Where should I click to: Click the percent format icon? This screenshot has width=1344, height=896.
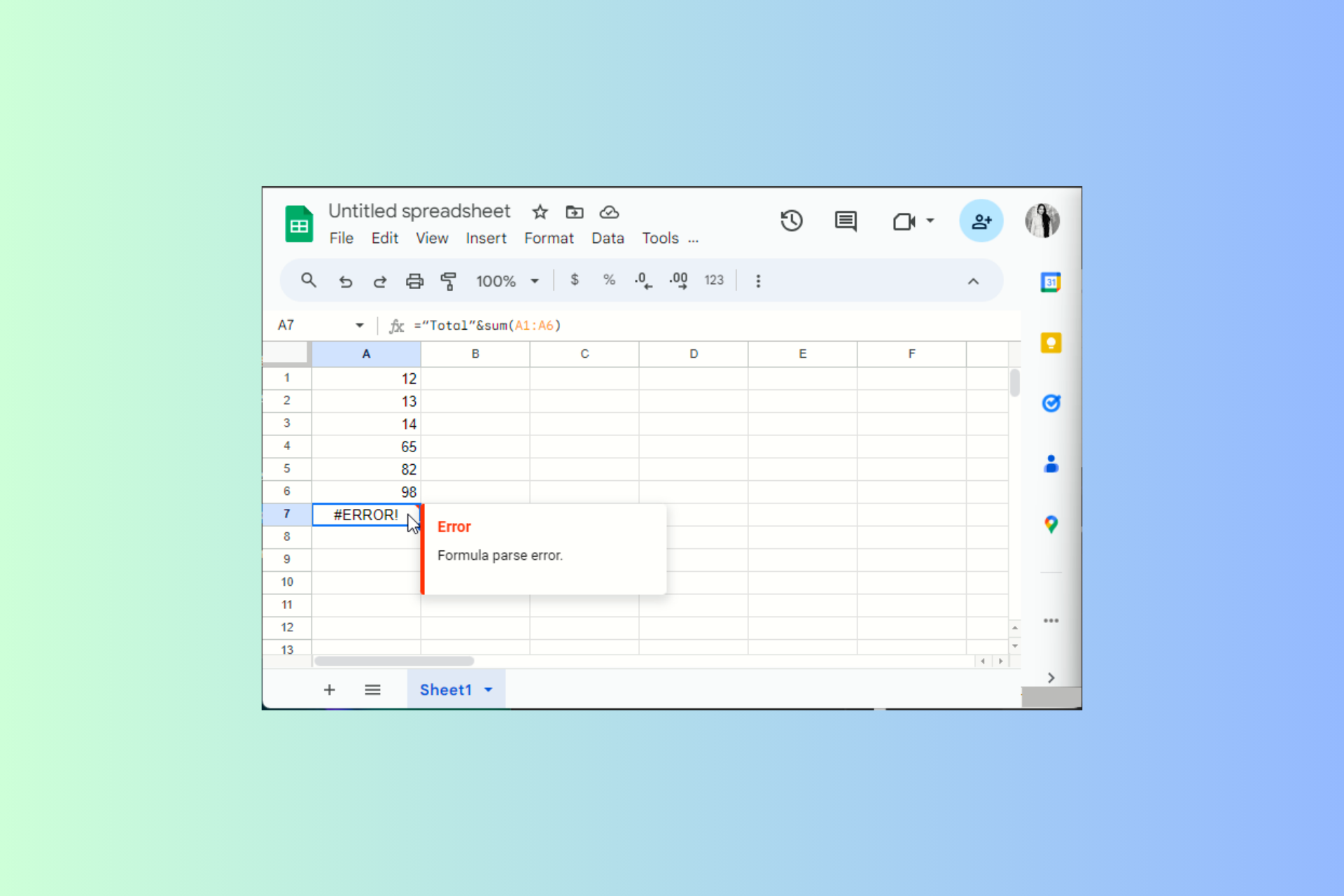pyautogui.click(x=608, y=280)
